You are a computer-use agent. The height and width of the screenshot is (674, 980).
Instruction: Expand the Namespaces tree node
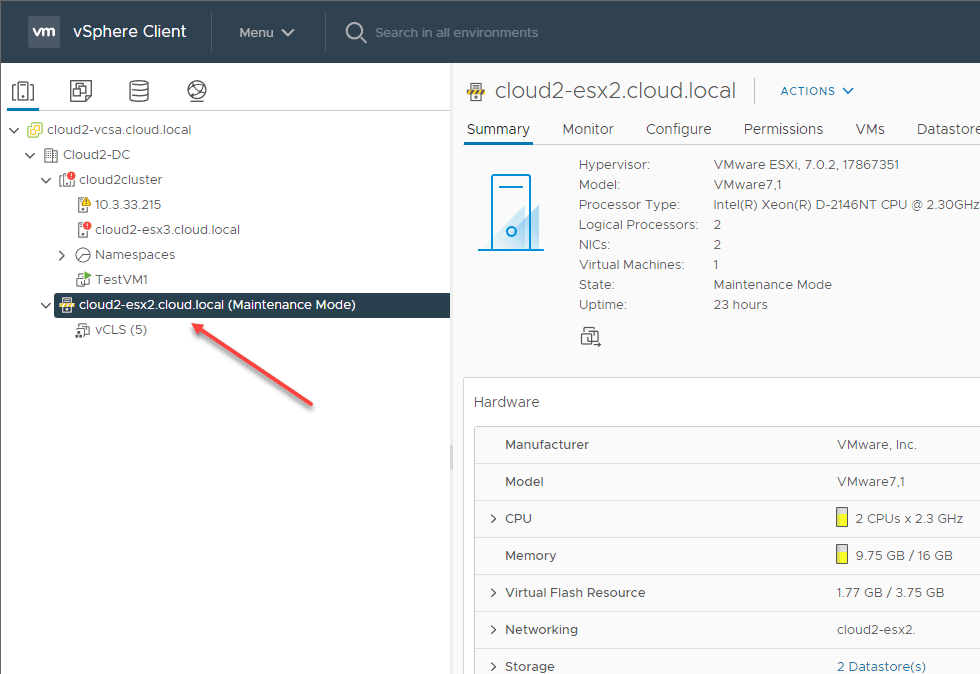click(62, 255)
